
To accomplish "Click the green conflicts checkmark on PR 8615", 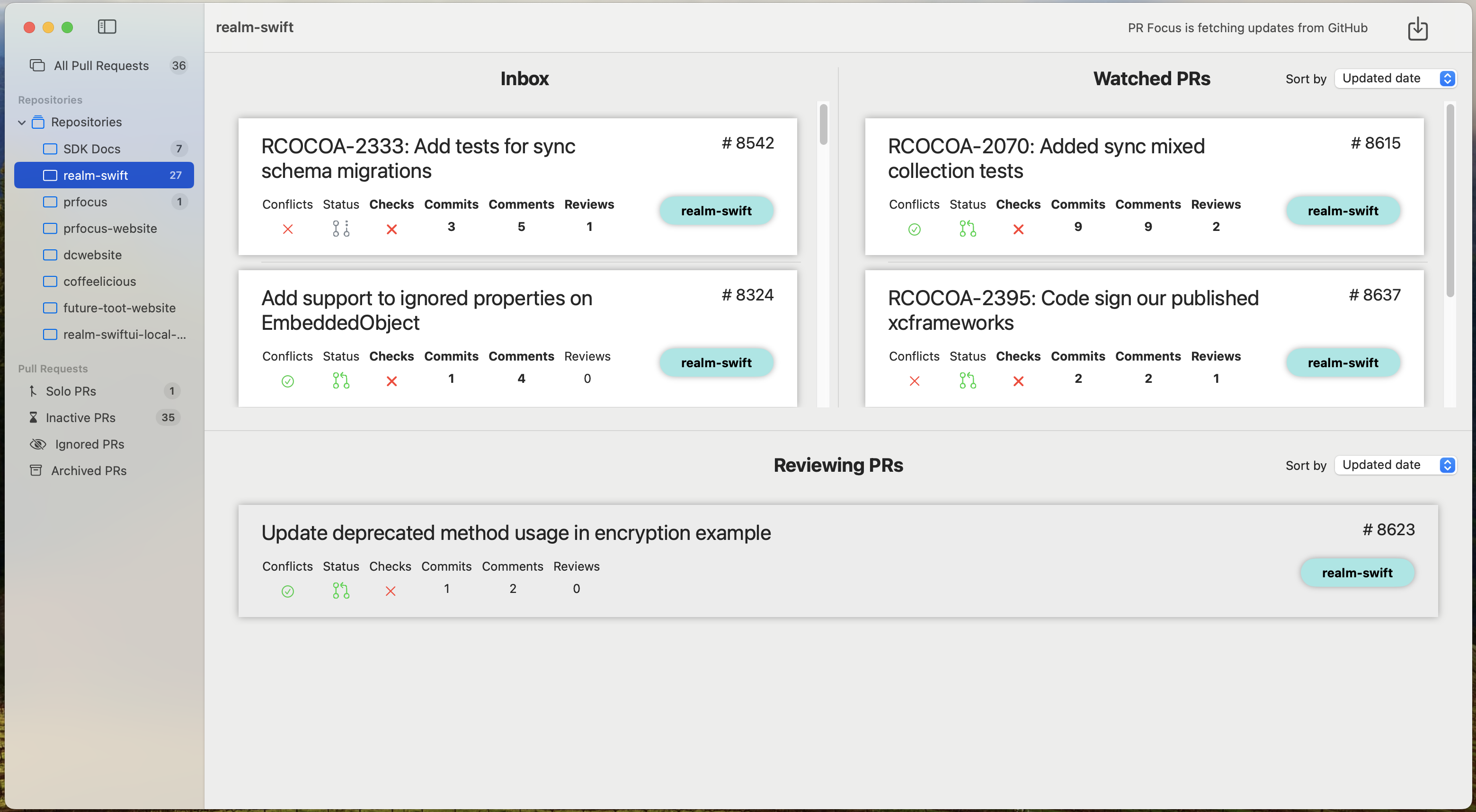I will (x=915, y=229).
